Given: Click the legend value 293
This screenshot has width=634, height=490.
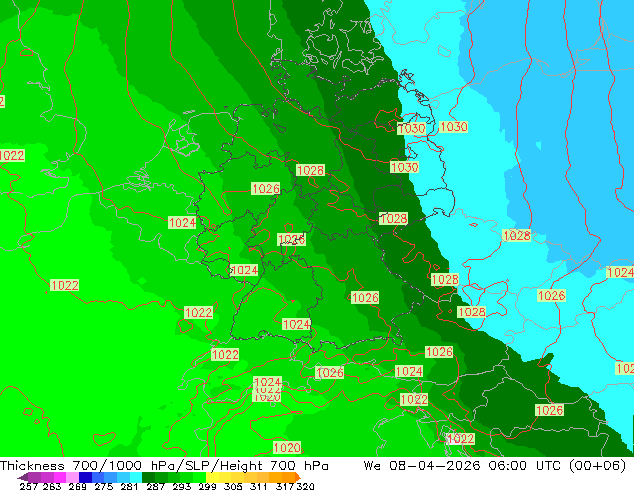Looking at the screenshot, I should 181,486.
